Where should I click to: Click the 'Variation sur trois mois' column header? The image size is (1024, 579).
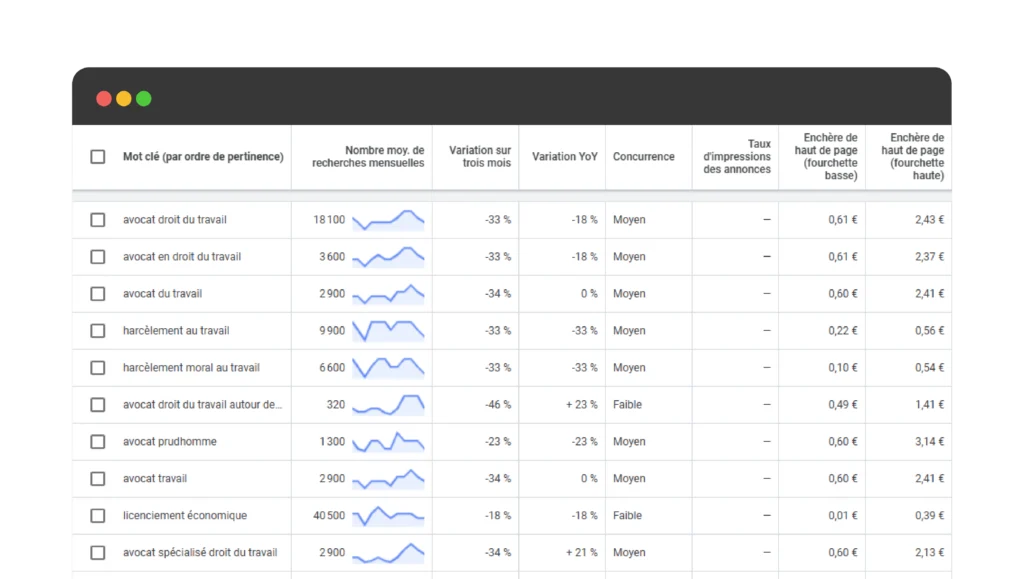pos(479,157)
